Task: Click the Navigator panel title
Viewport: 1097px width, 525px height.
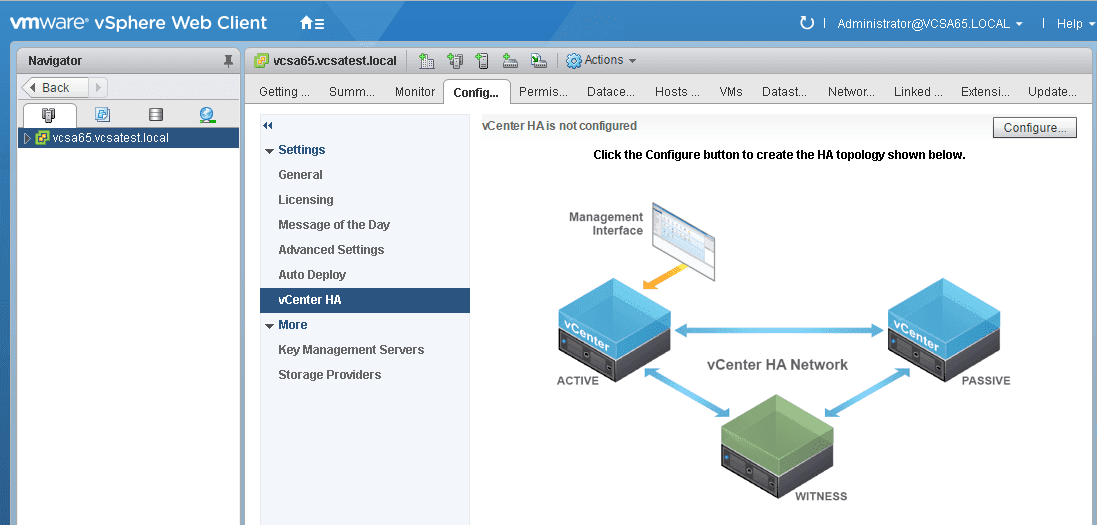Action: click(x=55, y=61)
